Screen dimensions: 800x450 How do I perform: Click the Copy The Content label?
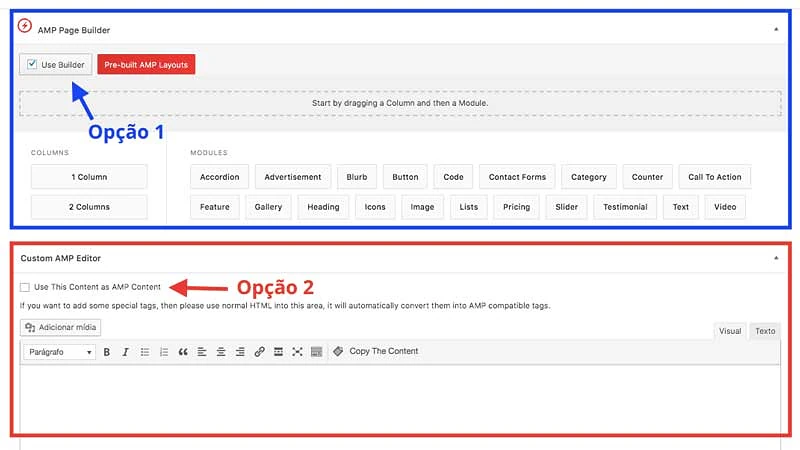point(384,351)
